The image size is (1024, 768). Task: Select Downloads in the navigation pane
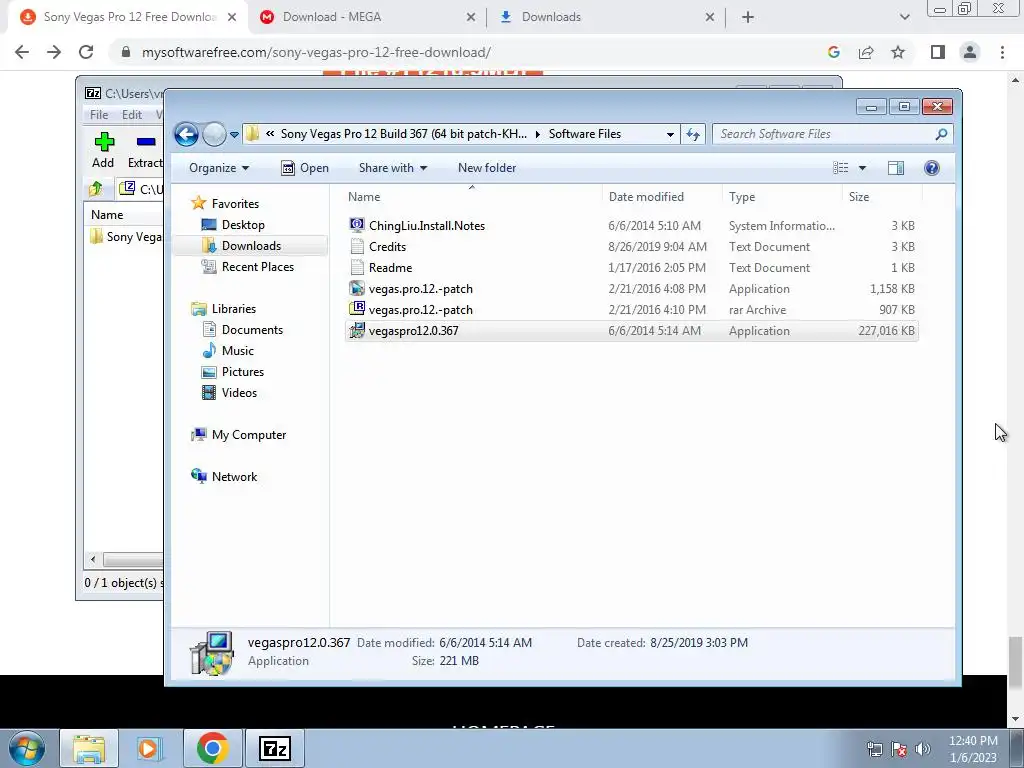[x=251, y=246]
